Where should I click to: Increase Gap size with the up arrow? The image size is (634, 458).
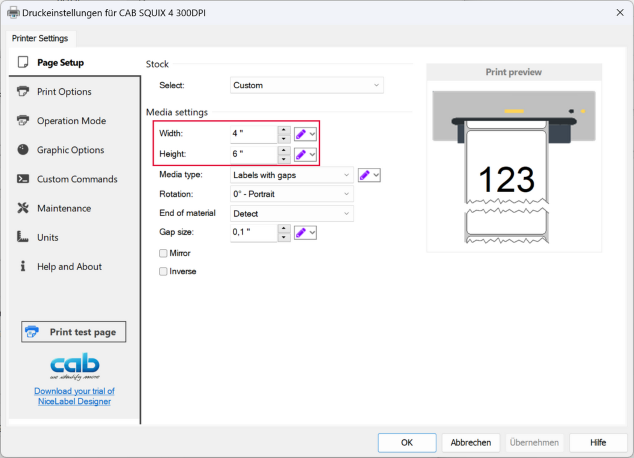click(284, 228)
